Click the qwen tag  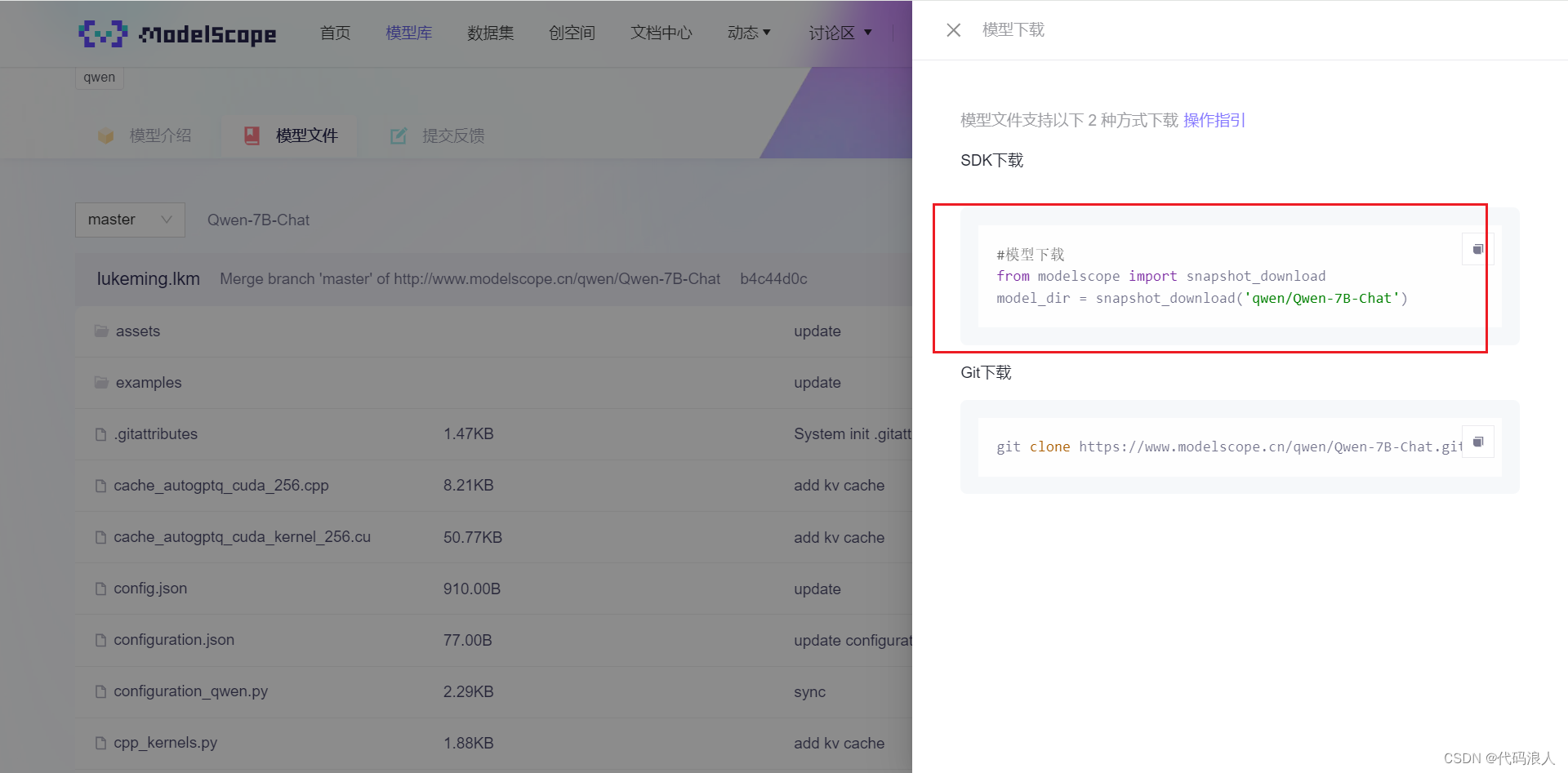tap(99, 78)
